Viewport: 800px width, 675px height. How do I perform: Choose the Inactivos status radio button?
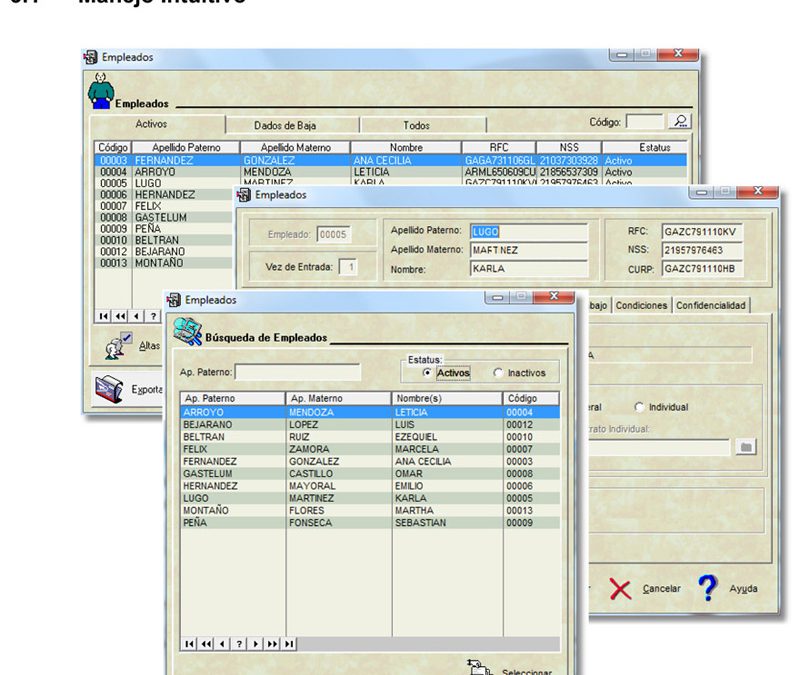tap(498, 373)
